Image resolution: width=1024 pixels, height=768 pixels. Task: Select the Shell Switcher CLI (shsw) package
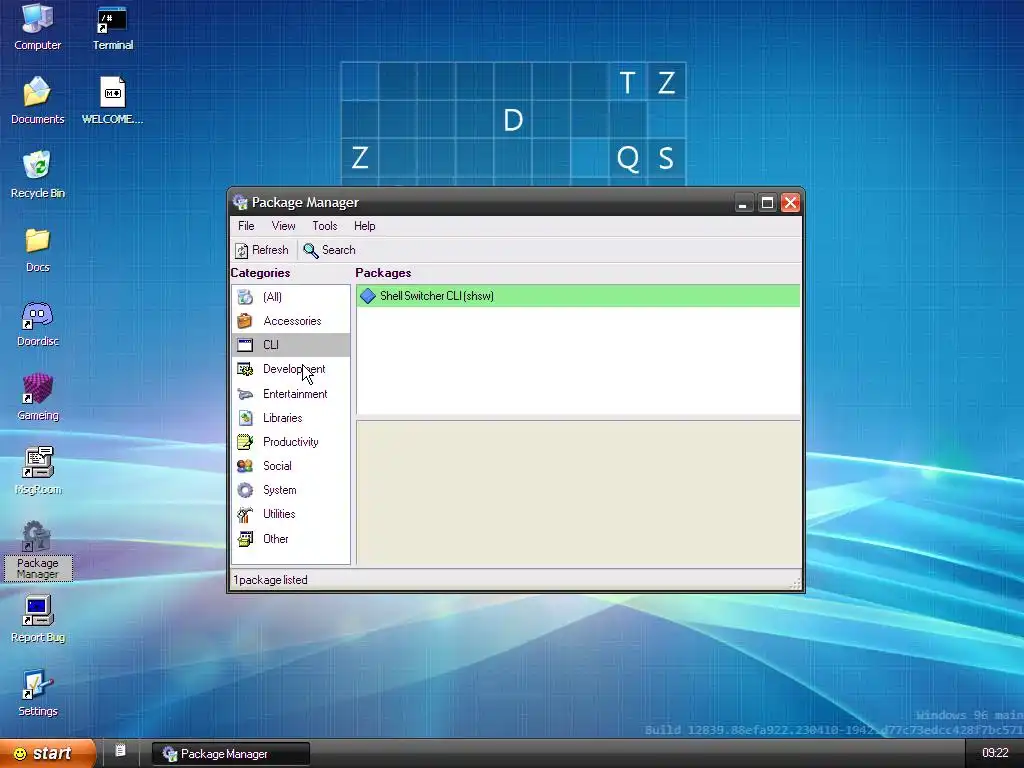tap(578, 296)
